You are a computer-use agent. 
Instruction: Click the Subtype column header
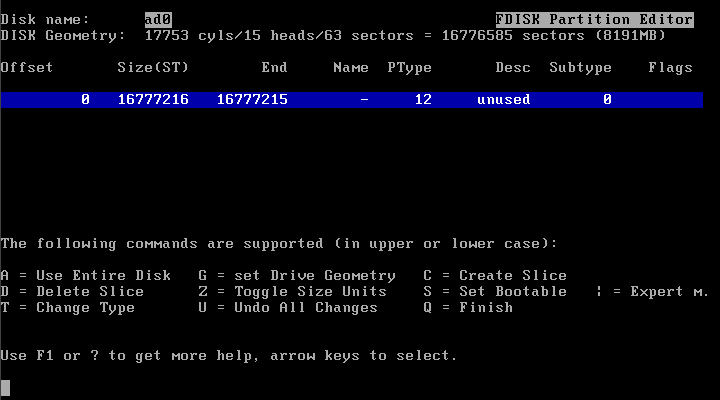580,68
